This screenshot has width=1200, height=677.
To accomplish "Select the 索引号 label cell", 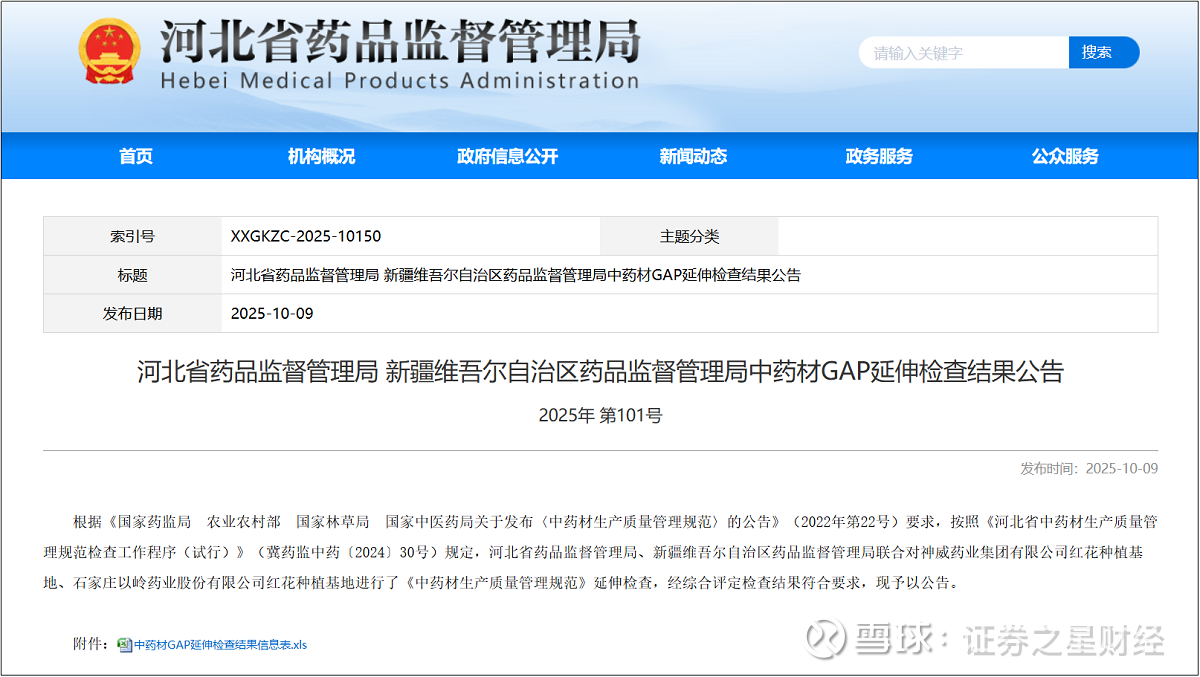I will tap(132, 237).
